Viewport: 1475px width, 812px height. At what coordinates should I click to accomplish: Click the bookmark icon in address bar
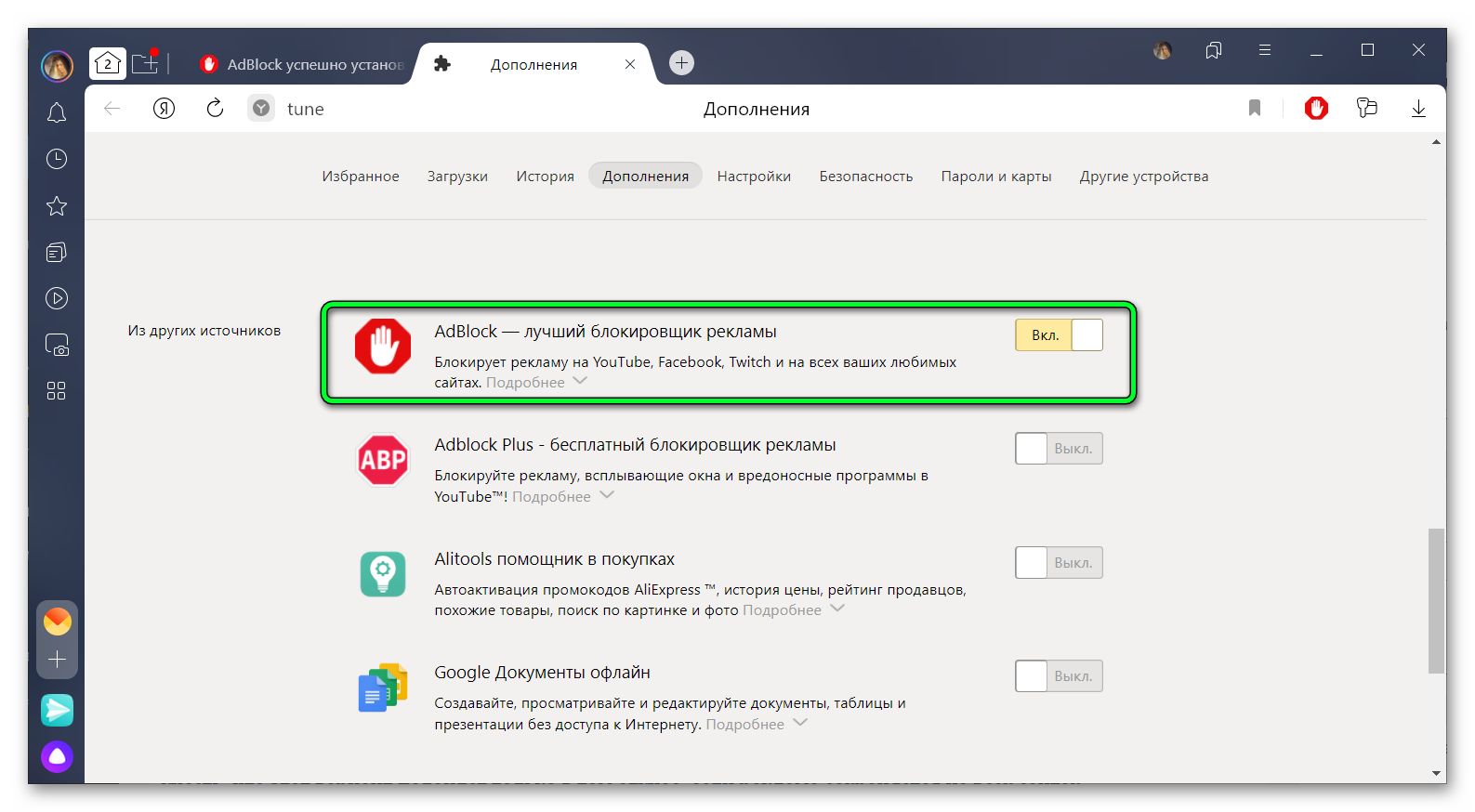click(x=1255, y=109)
